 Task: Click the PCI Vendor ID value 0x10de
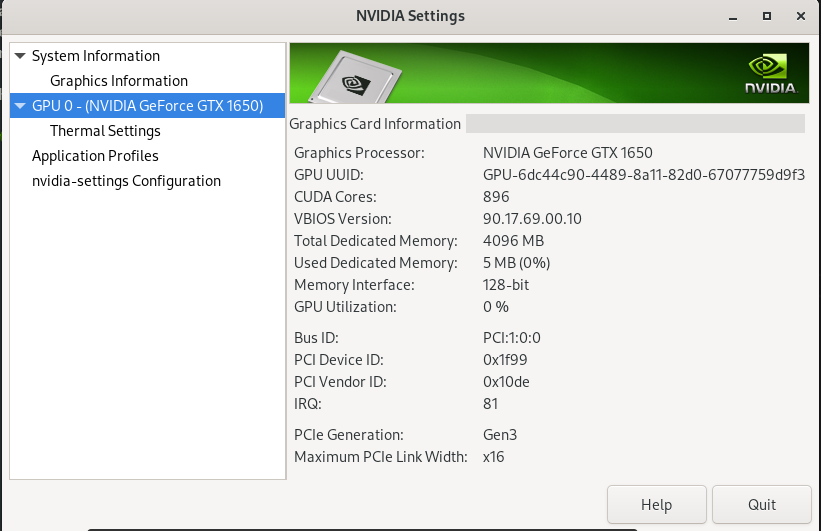[x=506, y=382]
